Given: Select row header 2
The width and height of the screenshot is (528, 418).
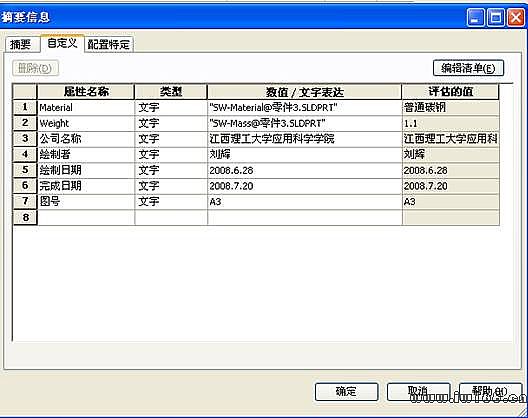Looking at the screenshot, I should point(25,123).
